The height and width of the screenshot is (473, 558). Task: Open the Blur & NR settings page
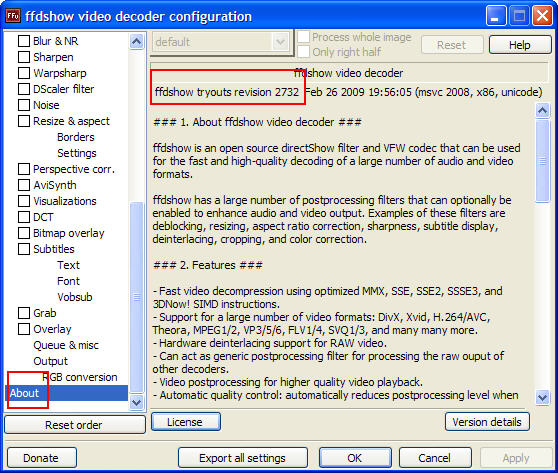point(56,41)
